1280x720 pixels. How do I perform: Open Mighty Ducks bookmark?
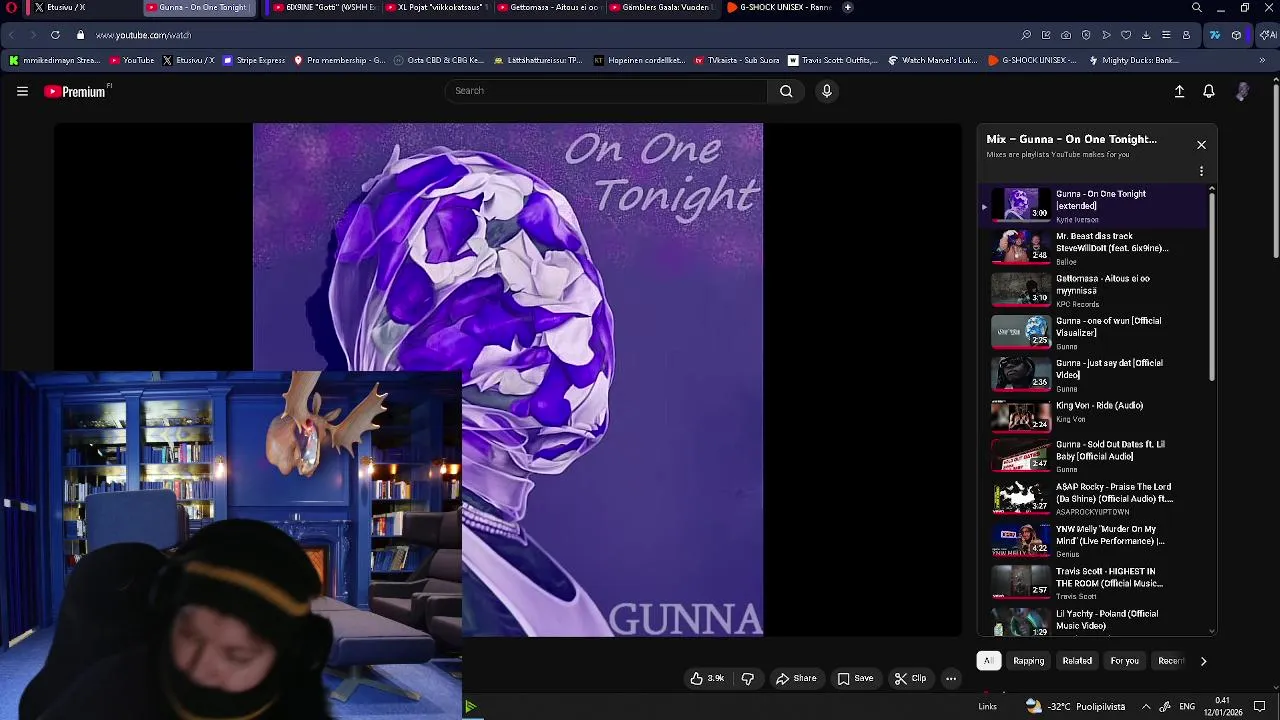(1133, 60)
